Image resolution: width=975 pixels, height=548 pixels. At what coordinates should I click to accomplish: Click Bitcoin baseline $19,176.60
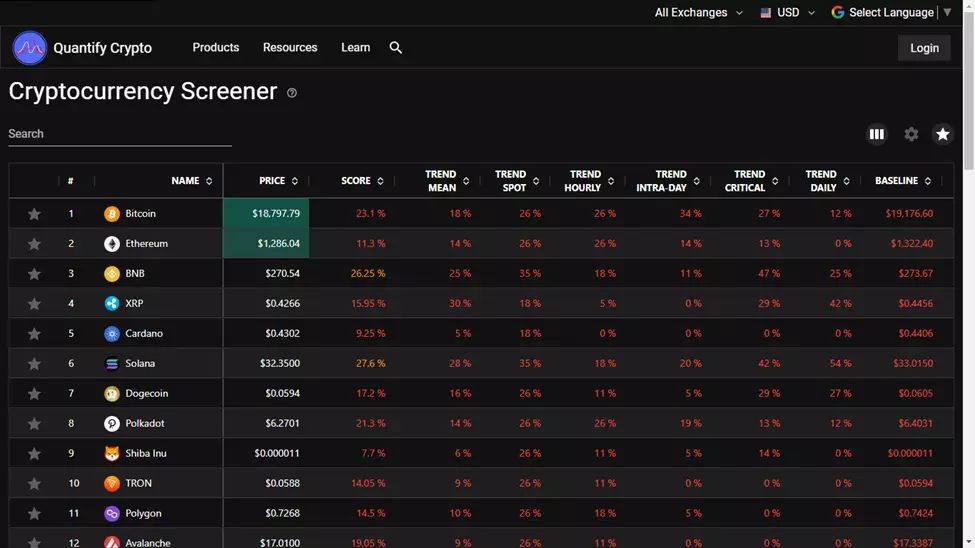[x=909, y=213]
